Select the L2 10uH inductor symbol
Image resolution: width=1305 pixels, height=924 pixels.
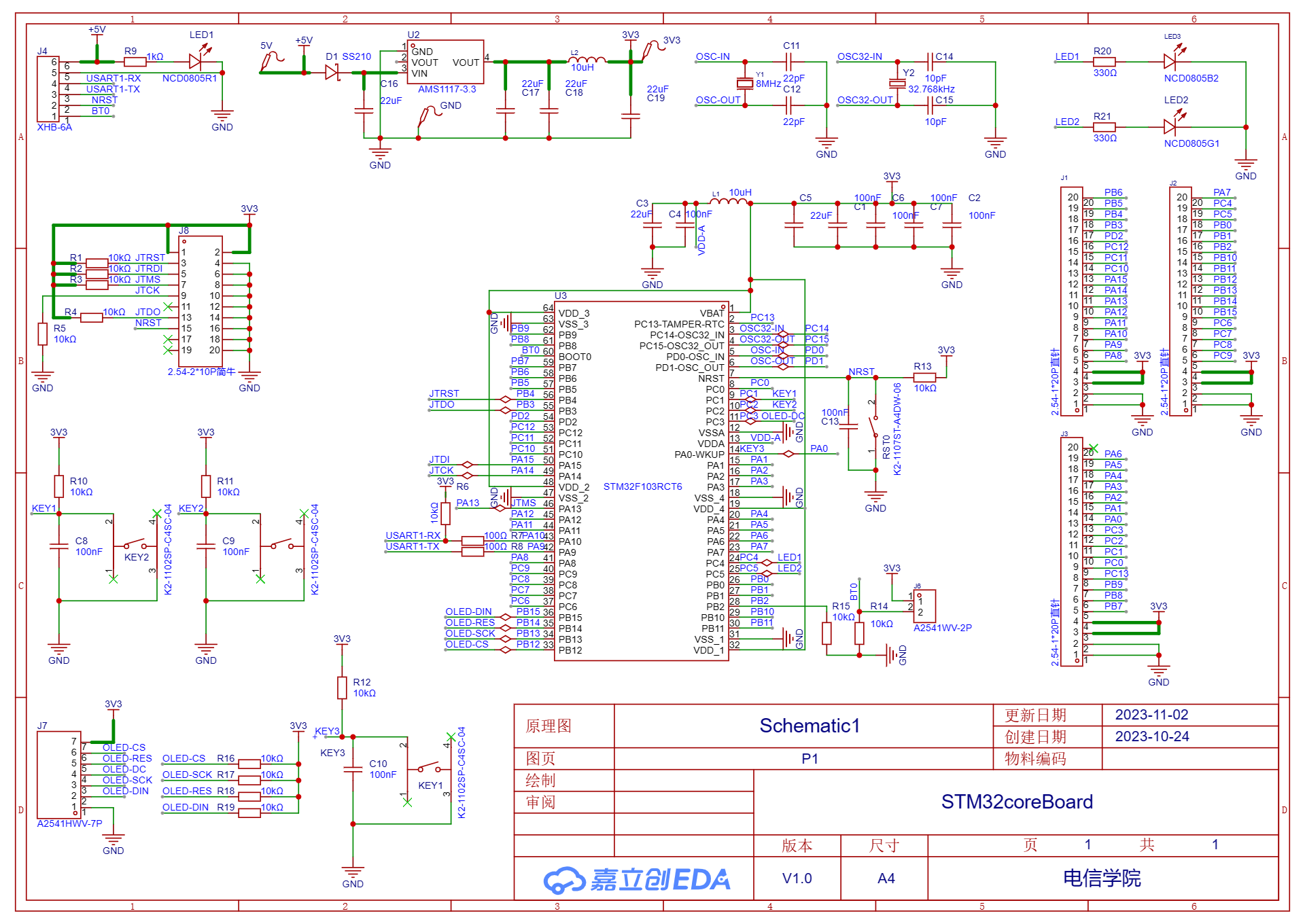pyautogui.click(x=587, y=60)
